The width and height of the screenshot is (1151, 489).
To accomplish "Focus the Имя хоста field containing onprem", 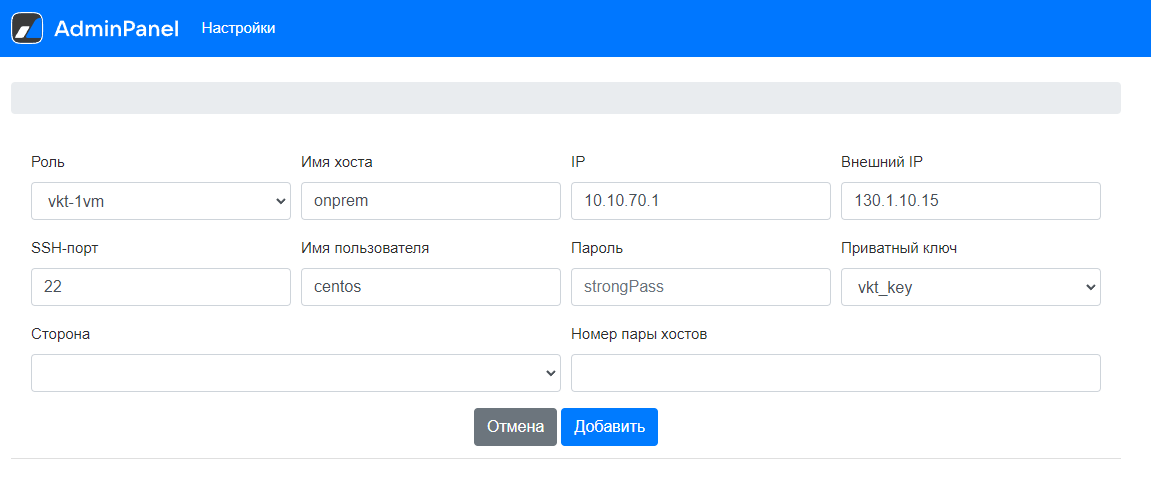I will point(430,201).
